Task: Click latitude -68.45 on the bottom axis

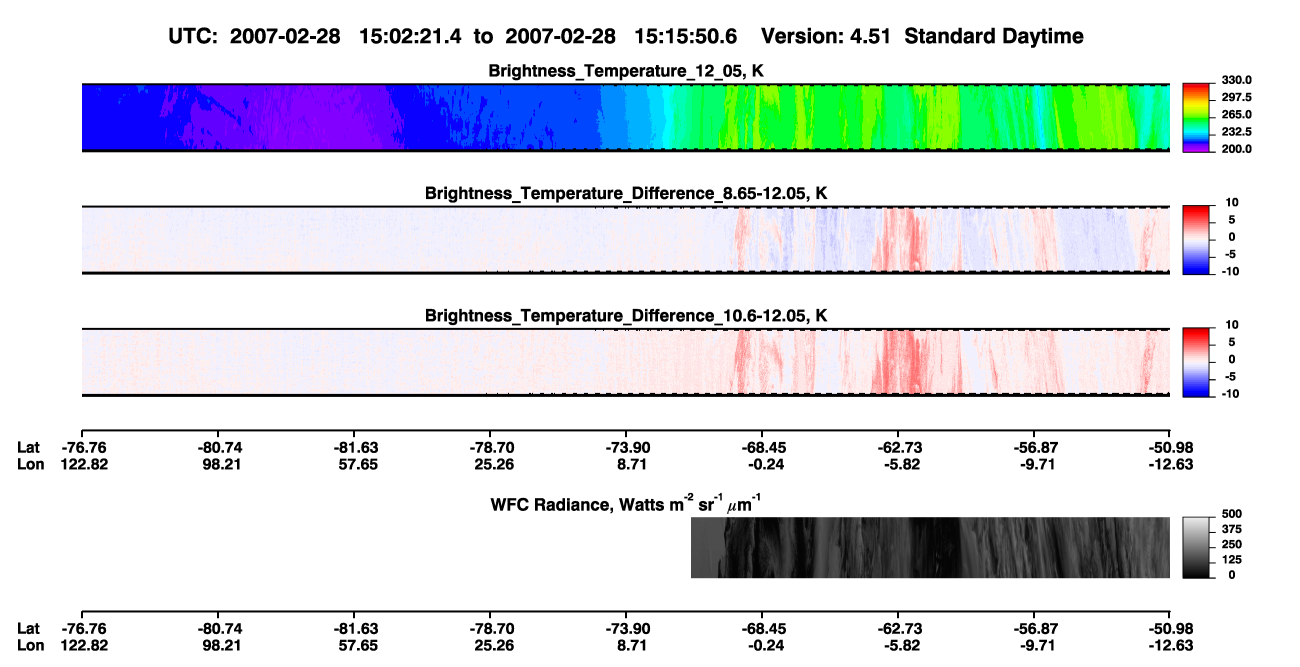Action: click(761, 629)
